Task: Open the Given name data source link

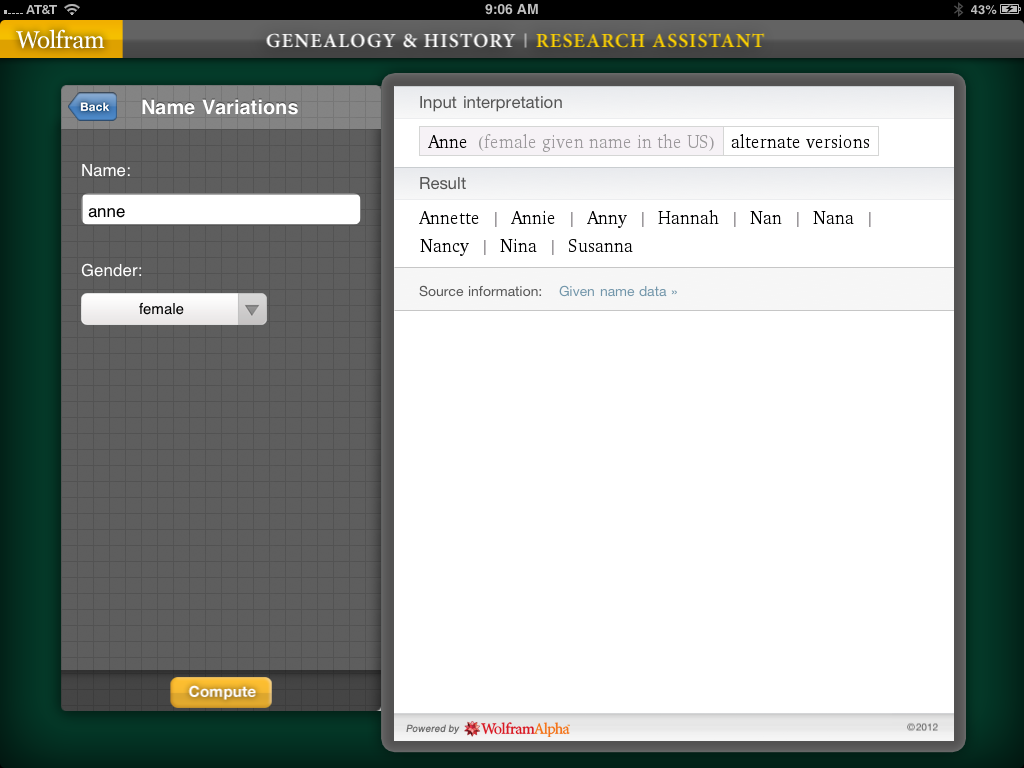Action: point(617,292)
